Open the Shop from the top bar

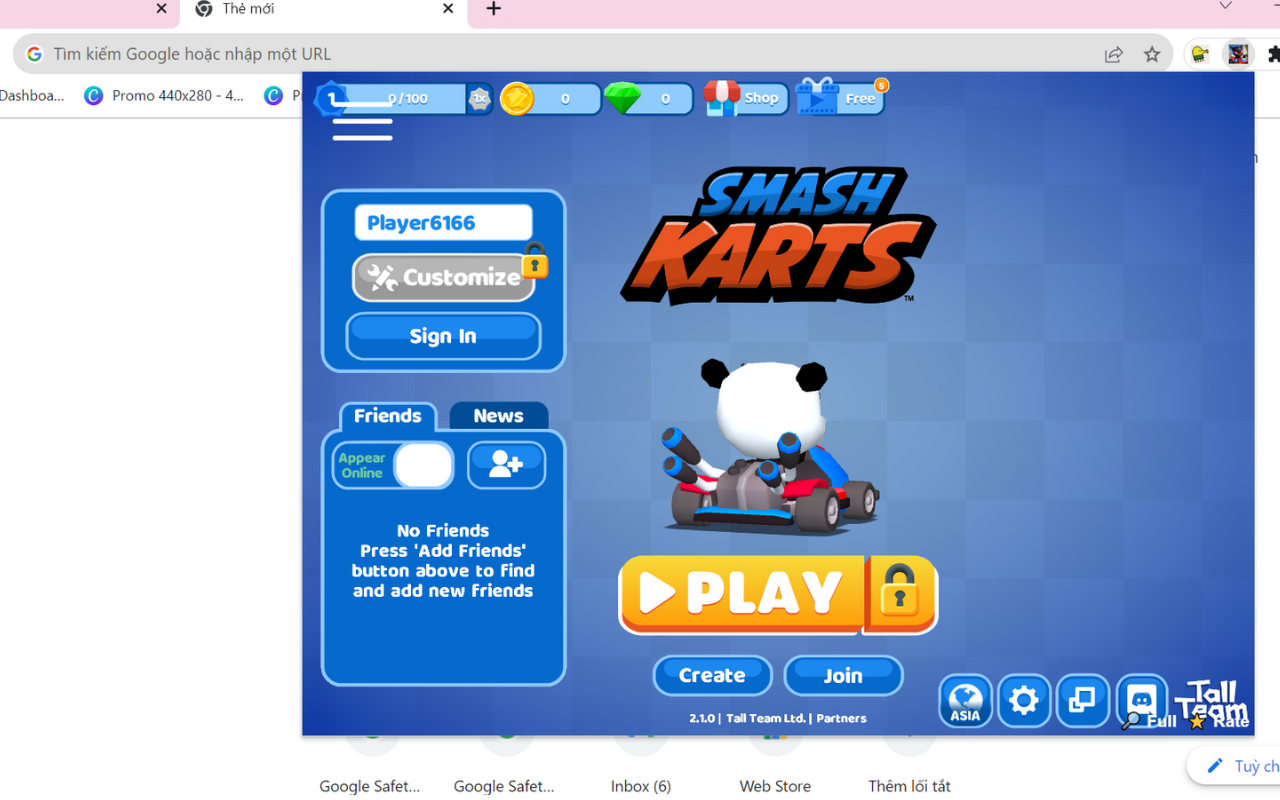tap(745, 98)
